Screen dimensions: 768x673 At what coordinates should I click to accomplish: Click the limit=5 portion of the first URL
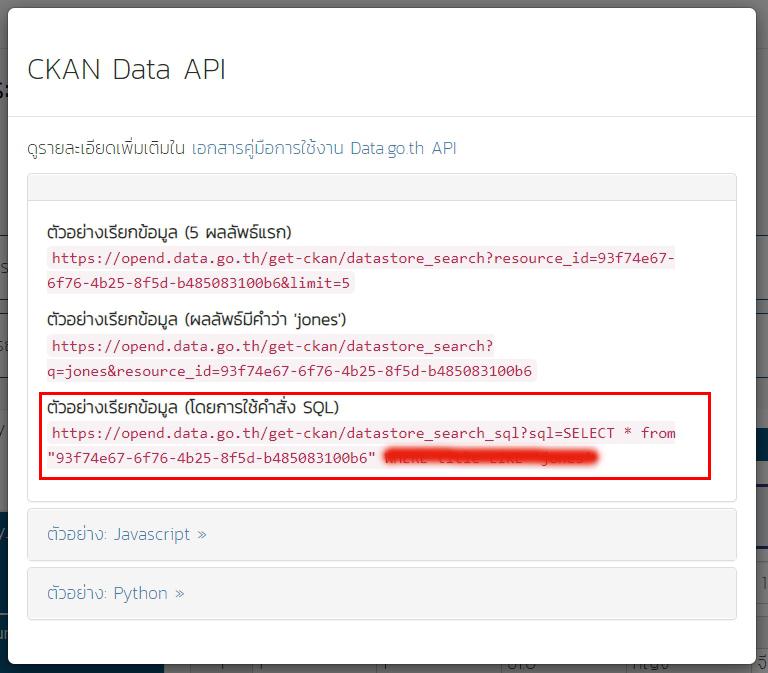[x=316, y=283]
